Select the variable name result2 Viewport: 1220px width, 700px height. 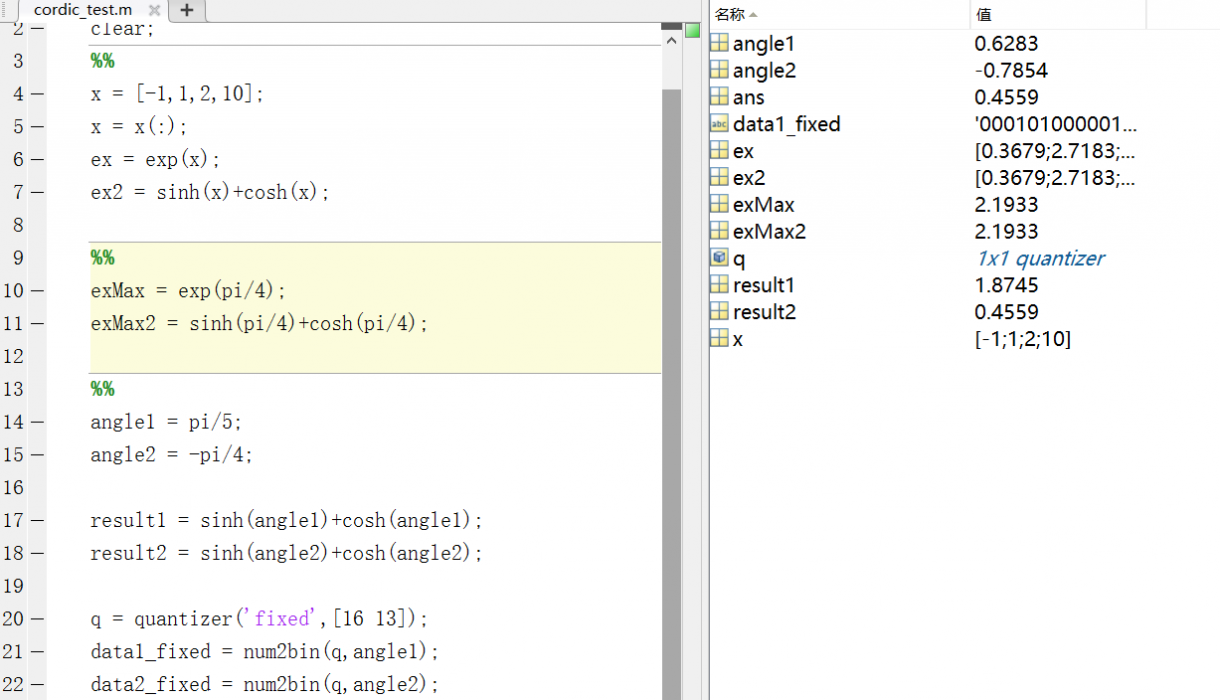pyautogui.click(x=764, y=312)
